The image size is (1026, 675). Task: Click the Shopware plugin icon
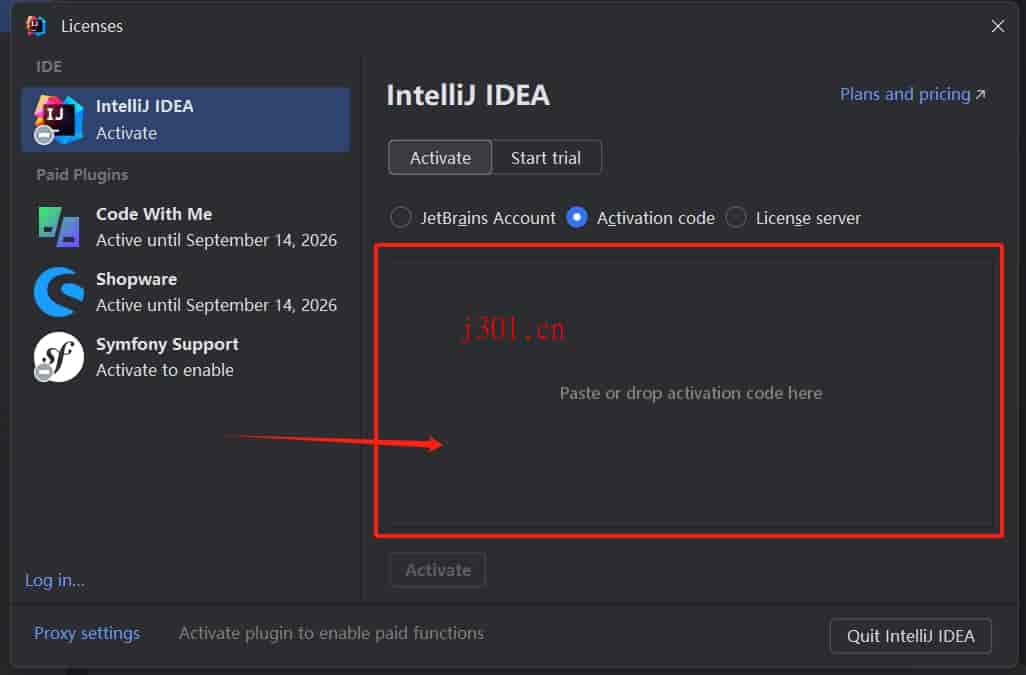[59, 292]
